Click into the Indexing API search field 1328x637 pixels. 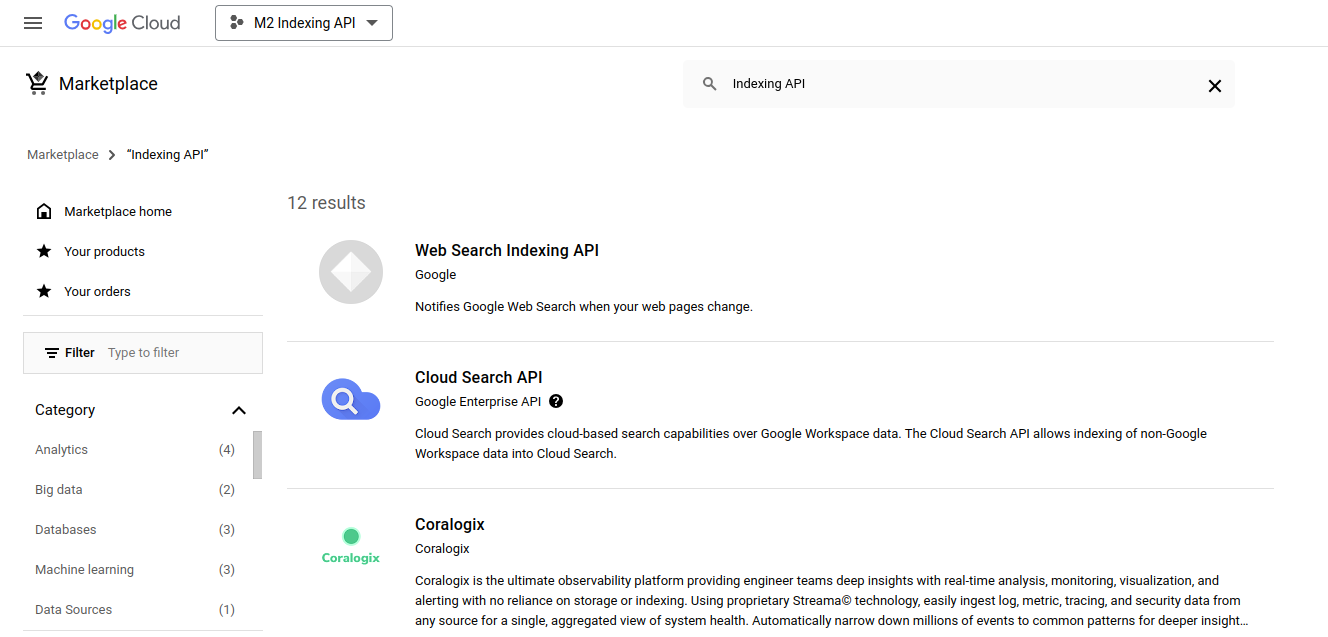point(960,84)
